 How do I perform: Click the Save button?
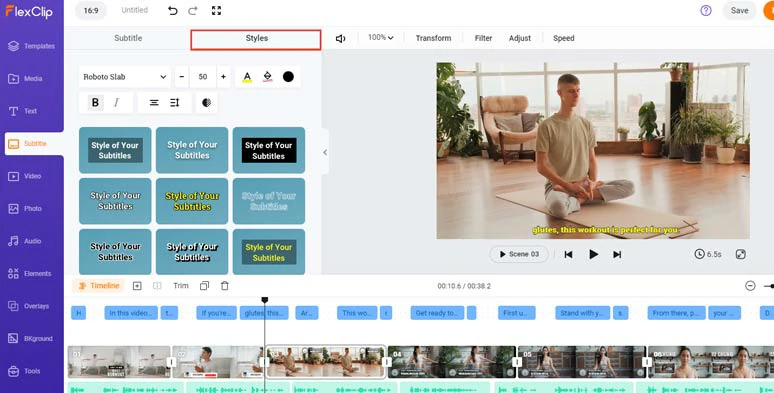[x=739, y=10]
